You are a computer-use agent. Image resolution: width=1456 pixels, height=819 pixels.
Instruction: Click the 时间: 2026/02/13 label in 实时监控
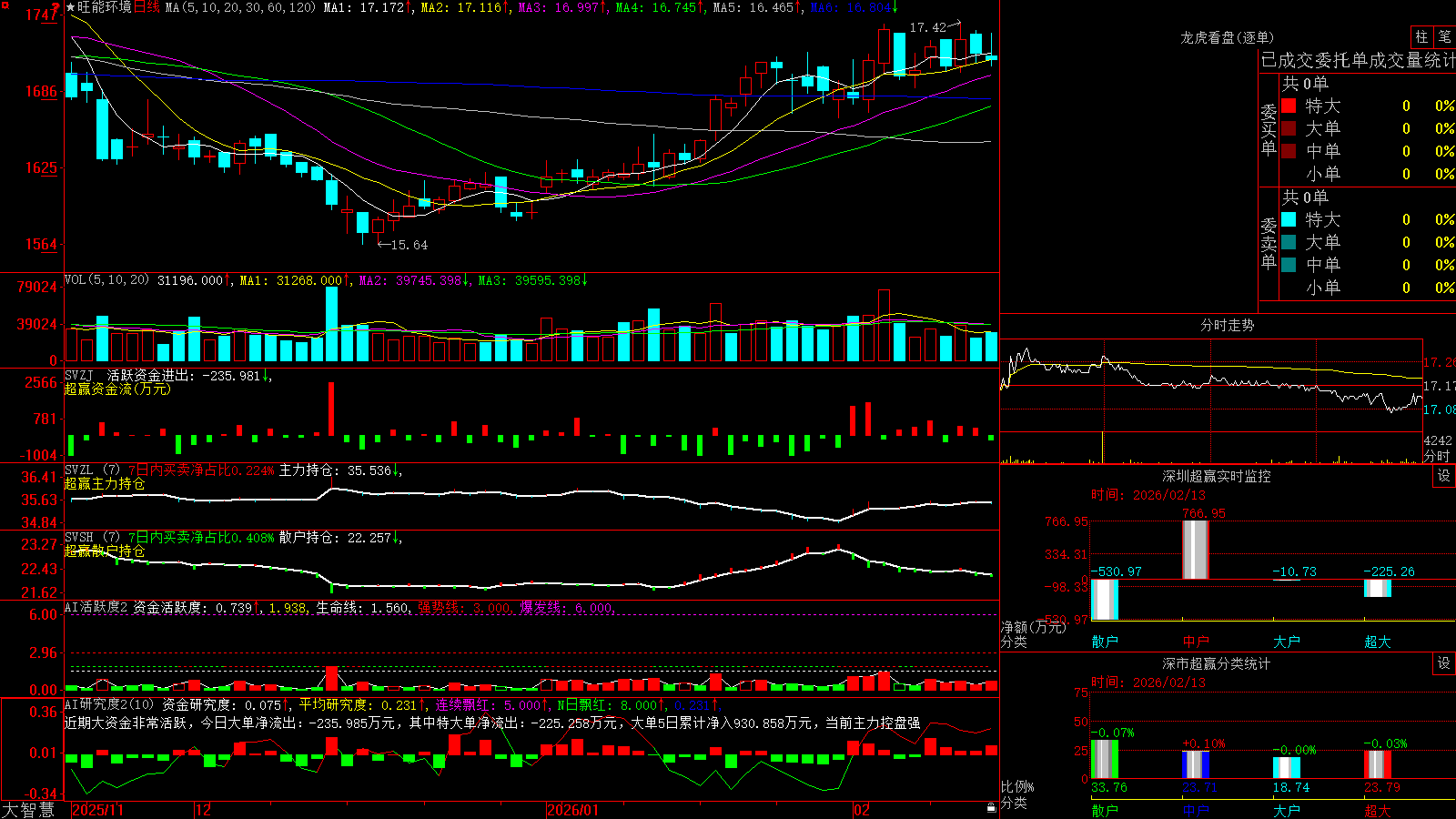coord(1148,495)
